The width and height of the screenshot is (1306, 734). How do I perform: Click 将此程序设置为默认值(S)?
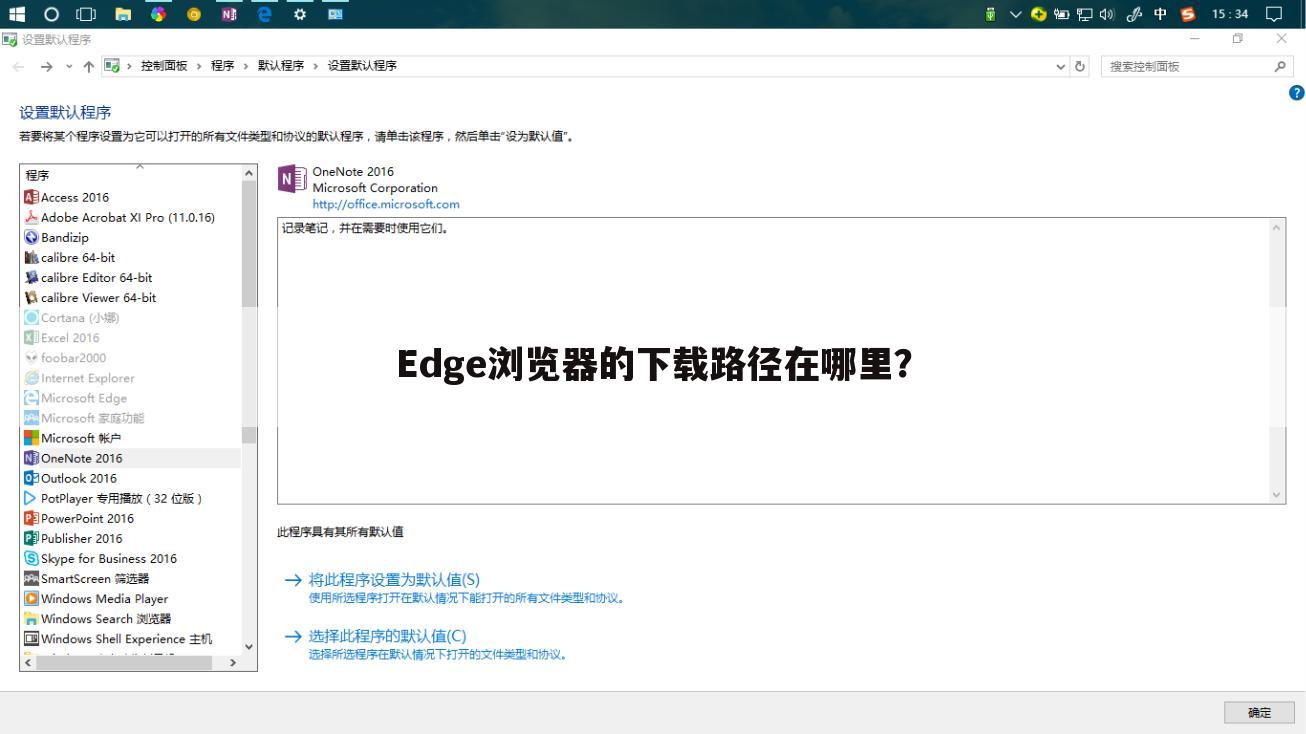394,580
